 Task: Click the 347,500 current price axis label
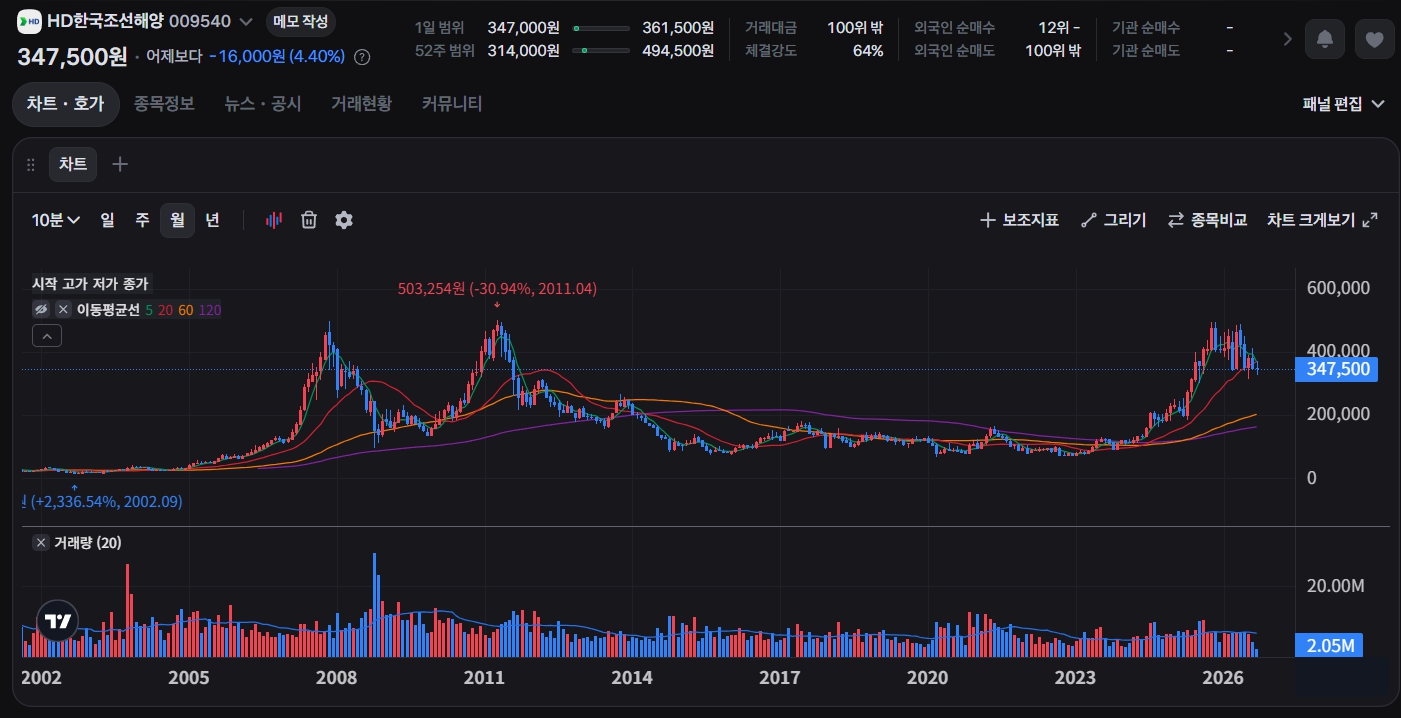click(x=1336, y=369)
